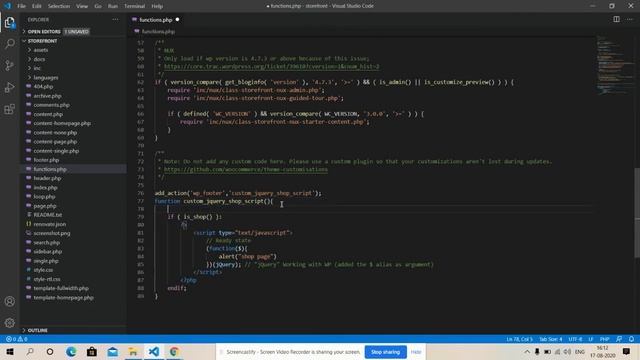Open the Source Control view

[10, 65]
